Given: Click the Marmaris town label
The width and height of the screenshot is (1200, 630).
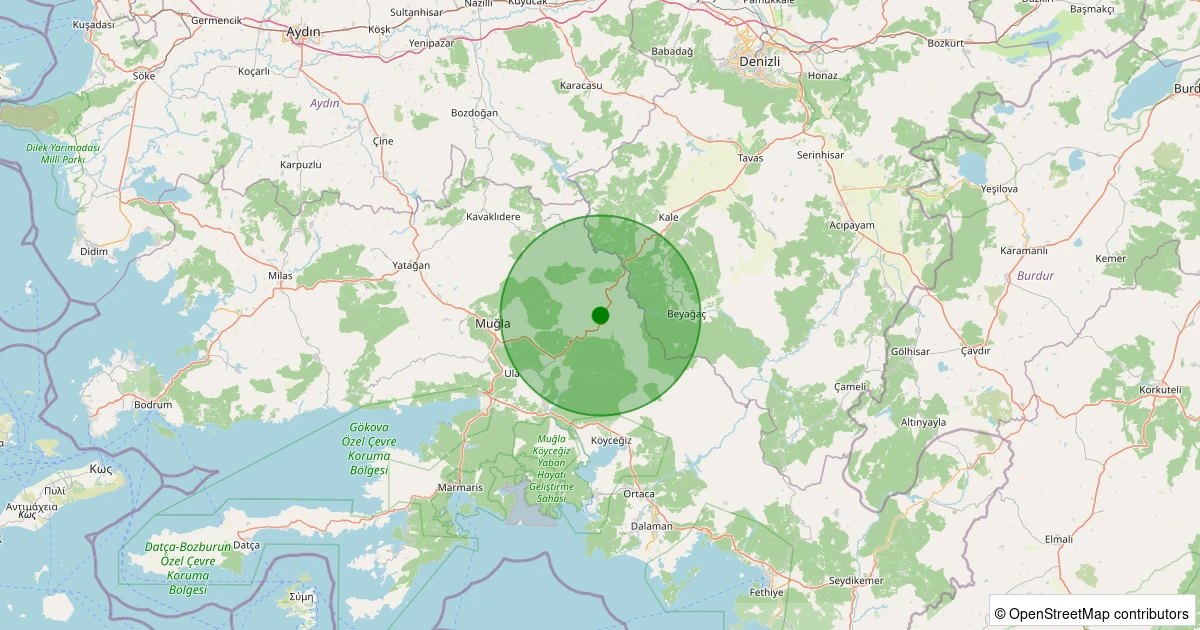Looking at the screenshot, I should pos(460,488).
